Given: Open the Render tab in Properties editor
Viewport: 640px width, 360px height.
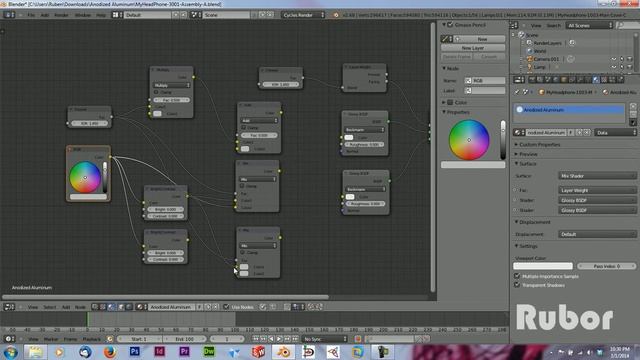Looking at the screenshot, I should 532,80.
